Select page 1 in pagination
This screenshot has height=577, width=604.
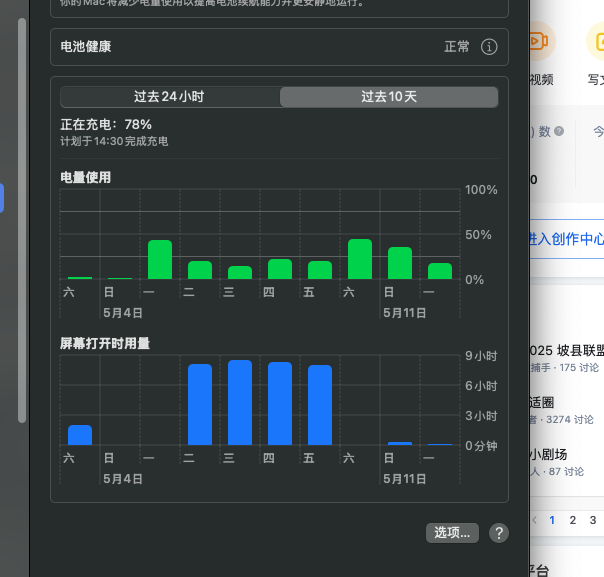click(551, 520)
